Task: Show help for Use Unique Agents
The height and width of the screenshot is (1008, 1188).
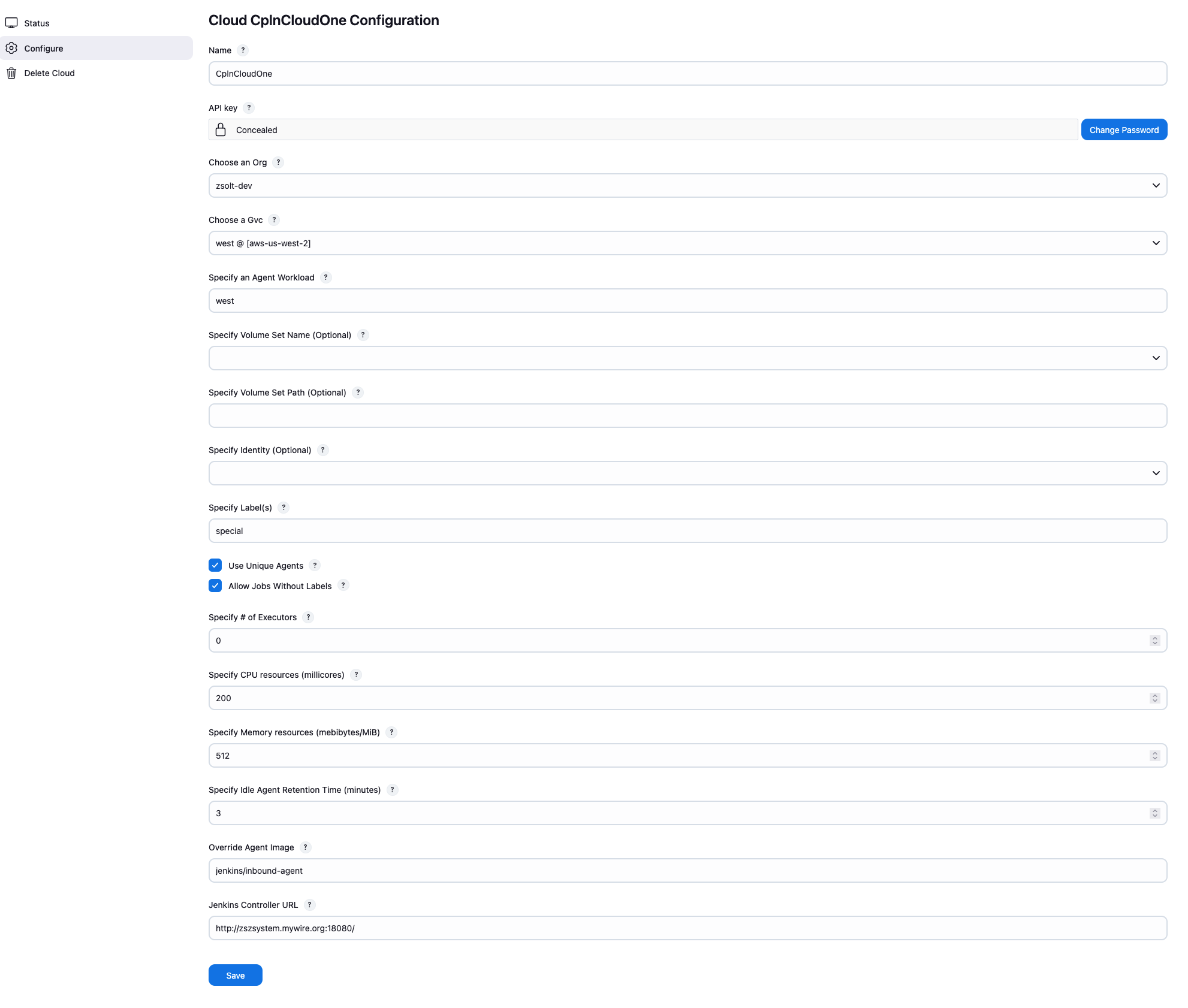Action: click(315, 565)
